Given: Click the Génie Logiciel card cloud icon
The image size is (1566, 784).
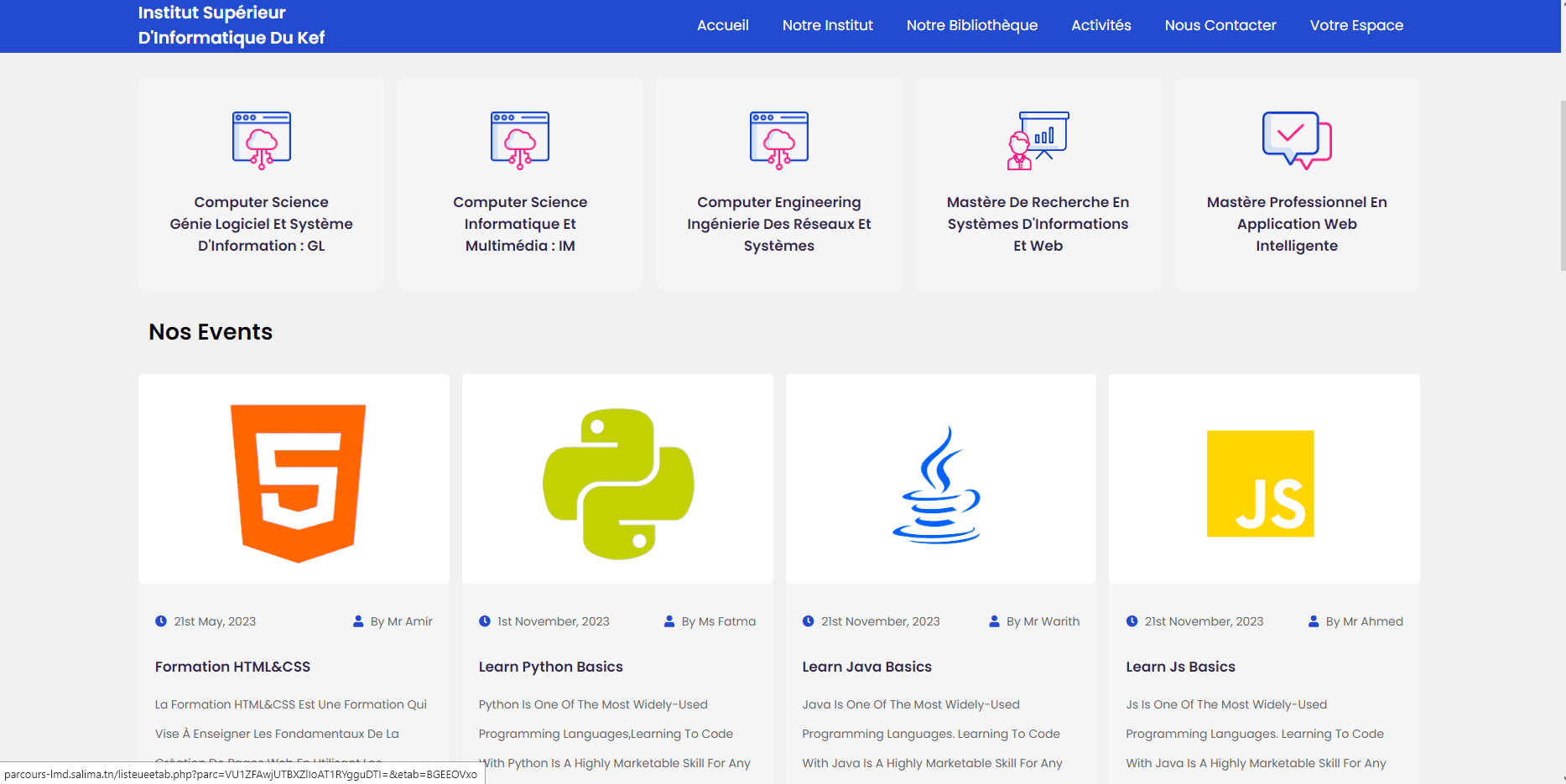Looking at the screenshot, I should [x=262, y=140].
